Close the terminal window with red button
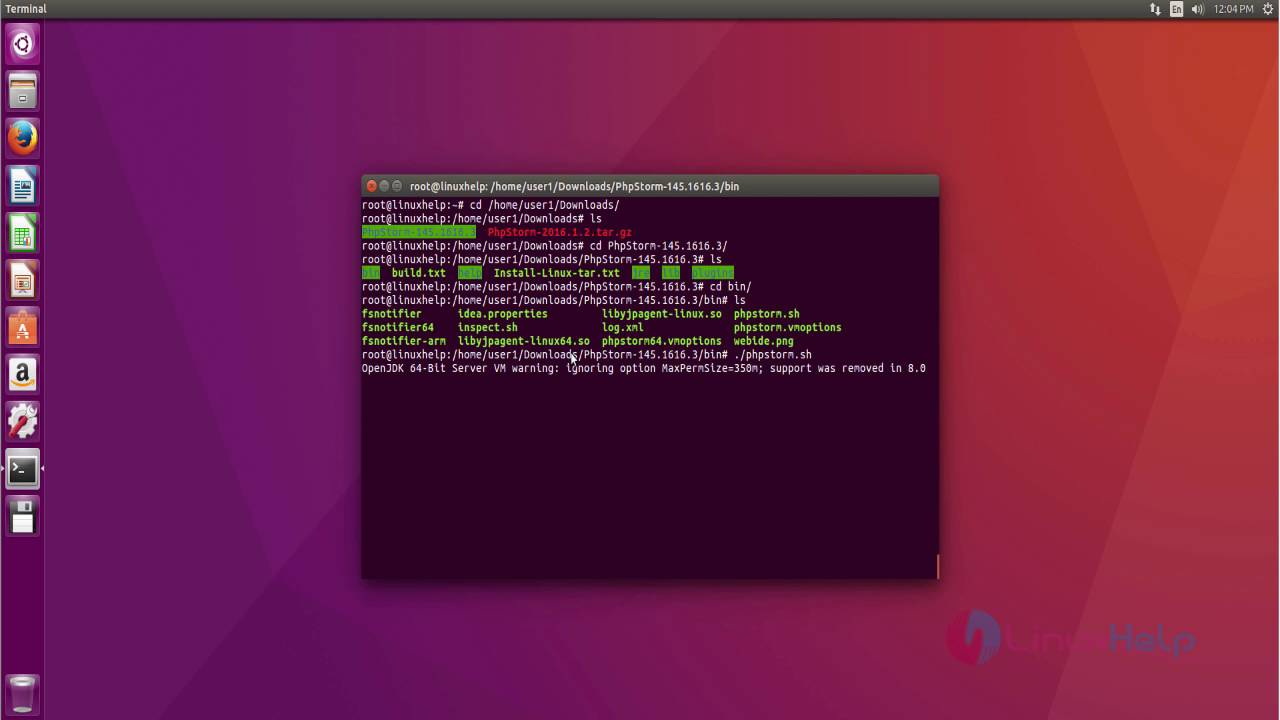The image size is (1280, 720). [x=371, y=186]
